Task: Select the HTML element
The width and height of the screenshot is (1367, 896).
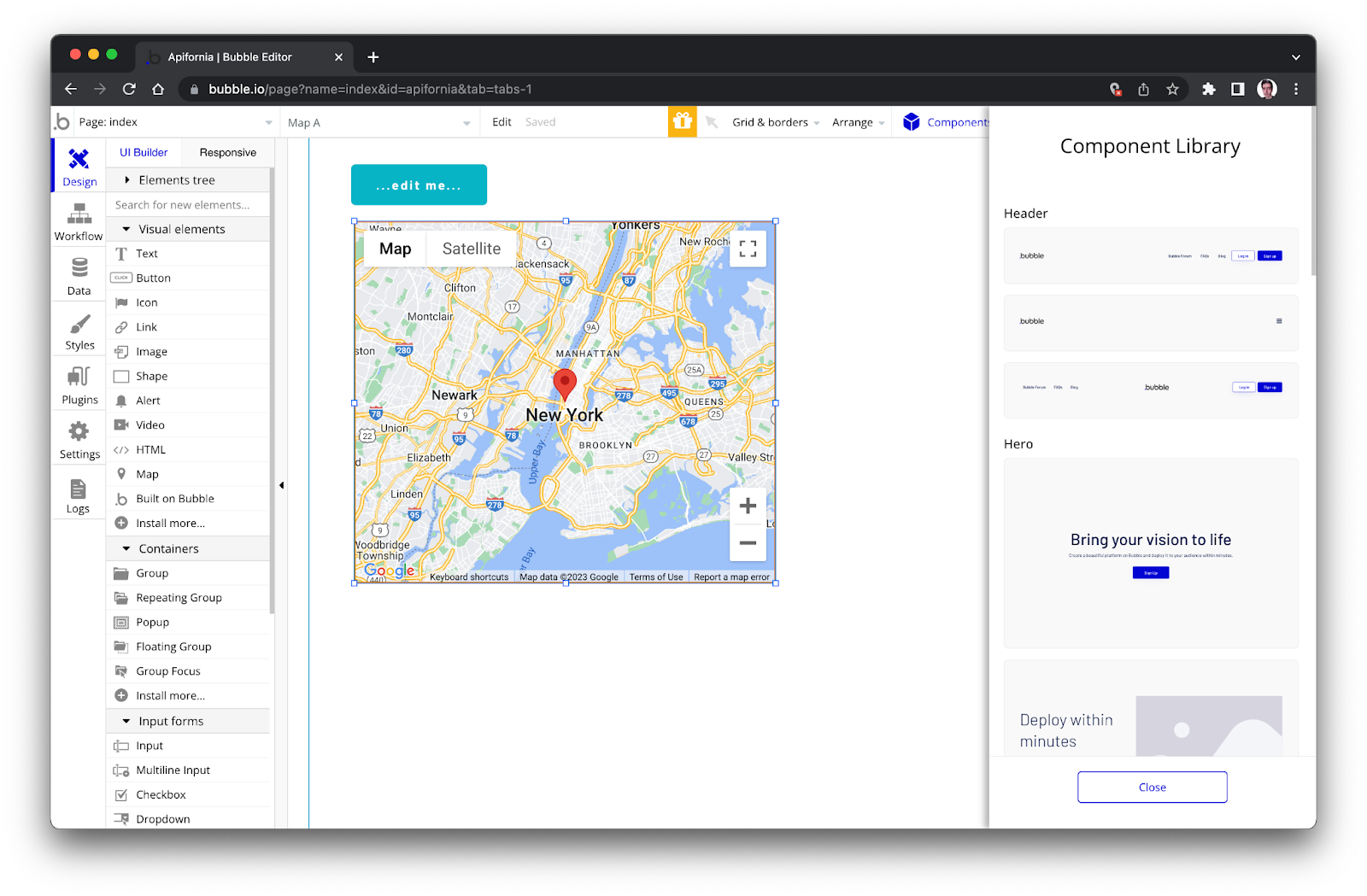Action: coord(189,450)
